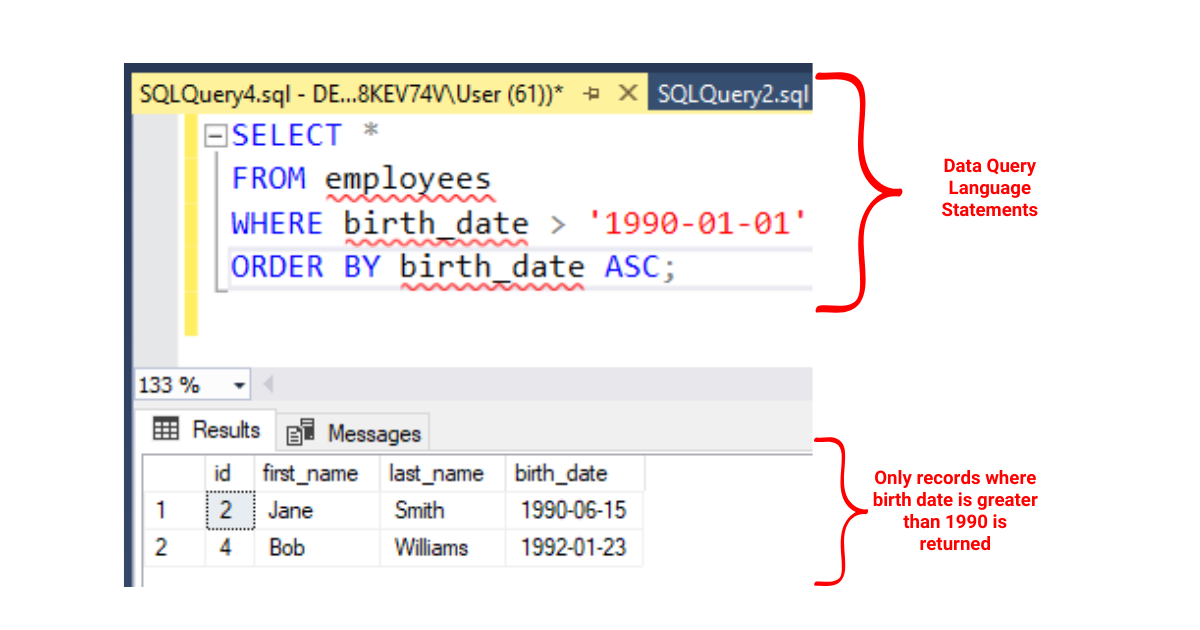Viewport: 1200px width, 630px height.
Task: Click the ASC keyword in query
Action: tap(632, 267)
